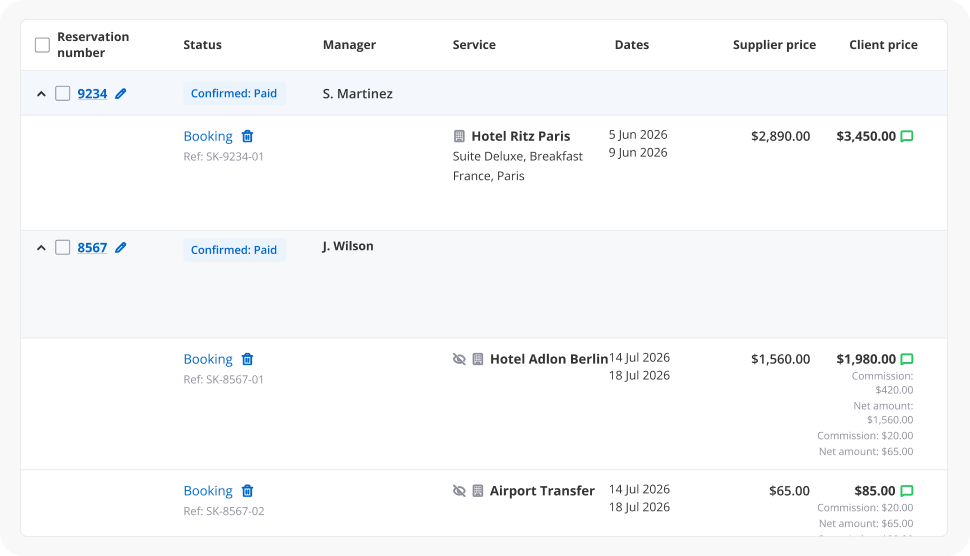Click the Commission: $420.00 detail
970x556 pixels.
tap(882, 383)
